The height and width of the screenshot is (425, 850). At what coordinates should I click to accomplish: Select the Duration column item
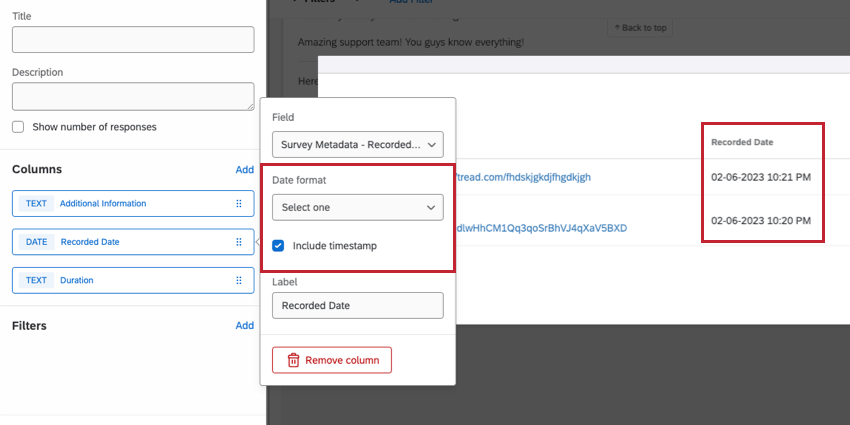[x=133, y=280]
